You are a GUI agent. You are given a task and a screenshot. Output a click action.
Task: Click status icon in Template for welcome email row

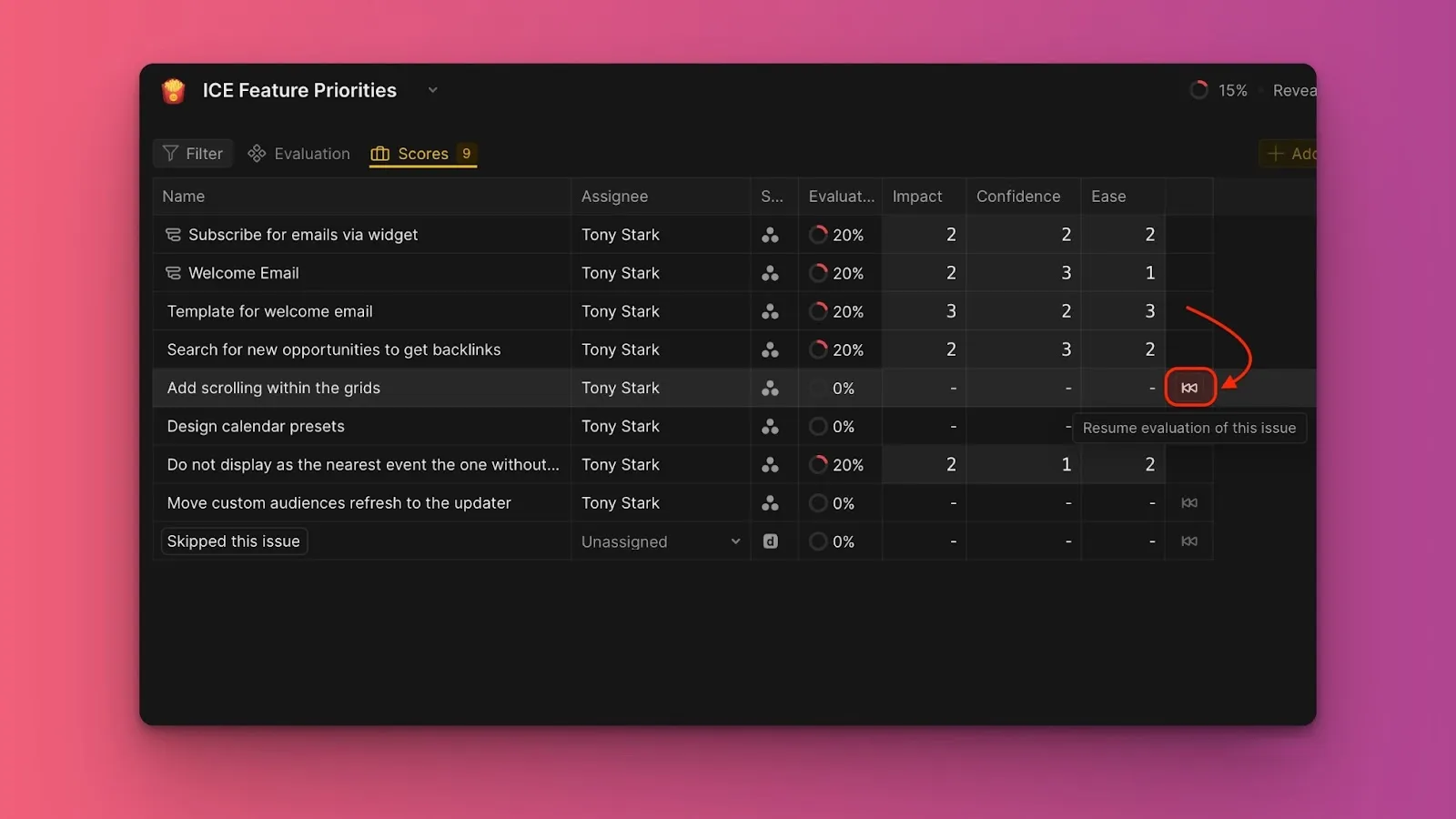pyautogui.click(x=770, y=311)
